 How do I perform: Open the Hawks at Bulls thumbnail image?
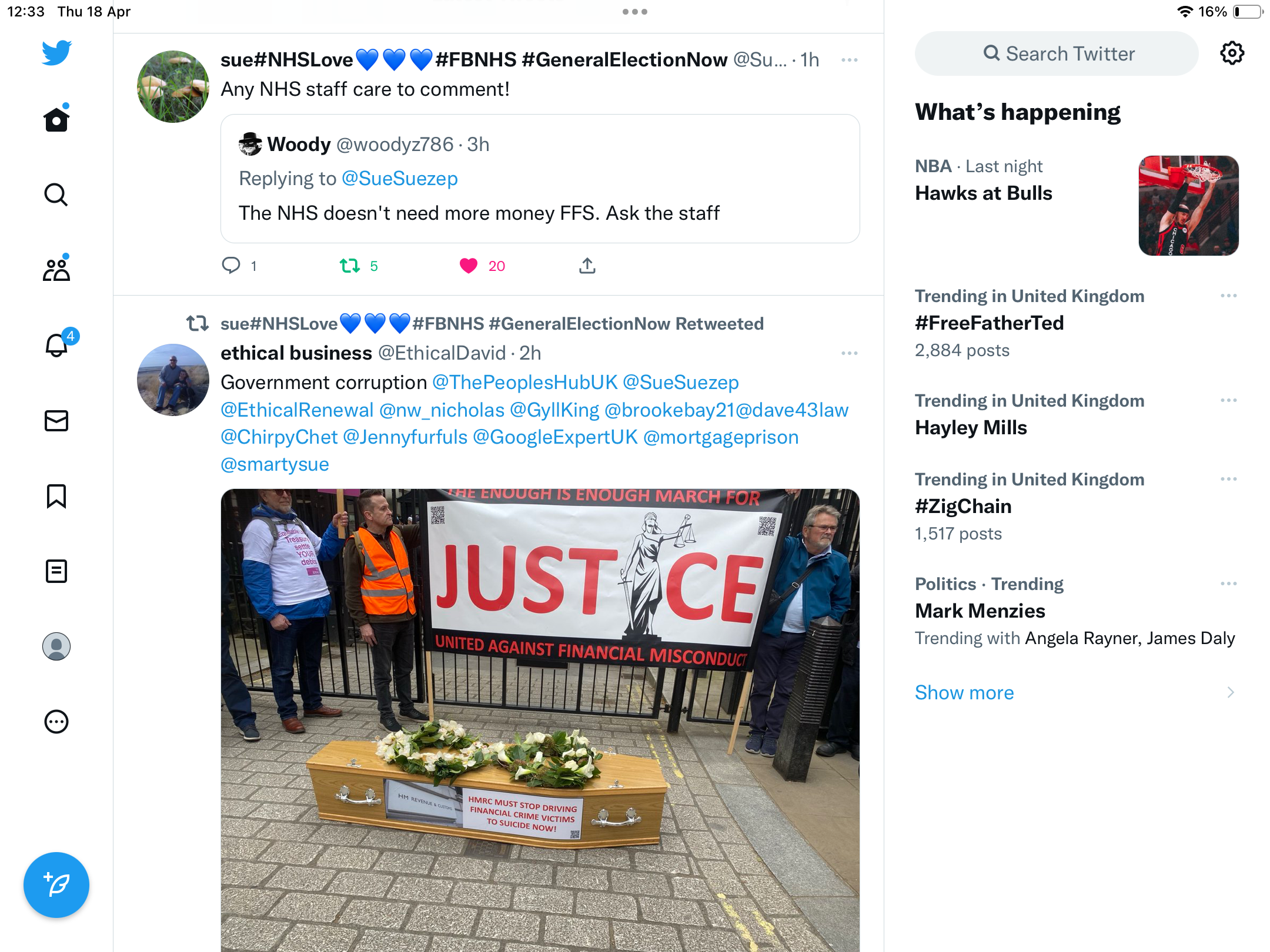click(1189, 206)
